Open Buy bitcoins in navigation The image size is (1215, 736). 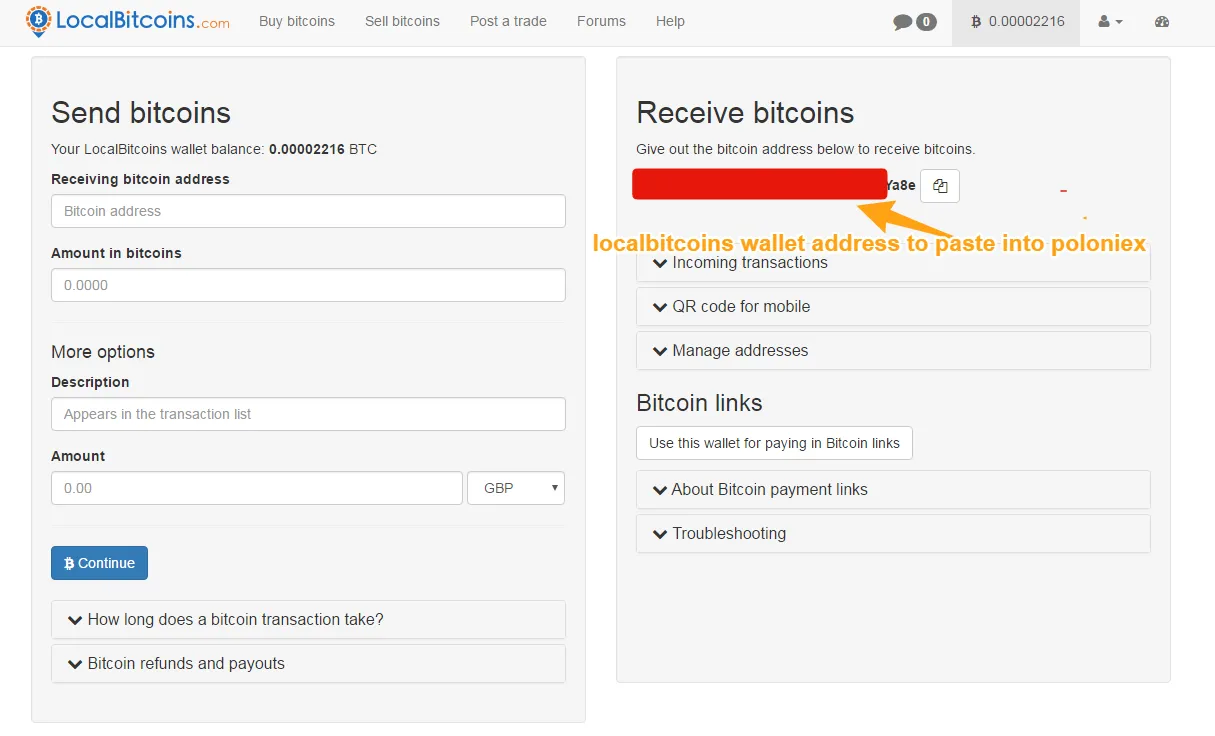pyautogui.click(x=297, y=22)
